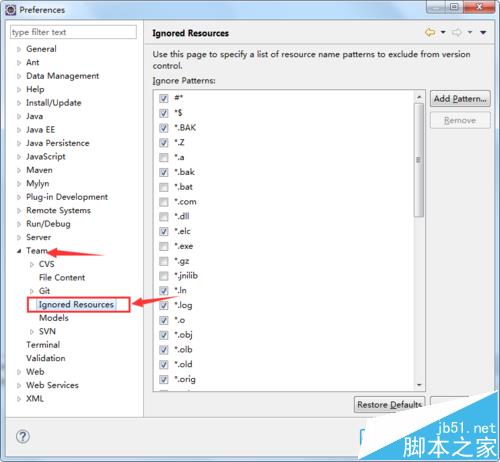This screenshot has width=500, height=462.
Task: Select Terminal preferences item
Action: click(x=43, y=345)
